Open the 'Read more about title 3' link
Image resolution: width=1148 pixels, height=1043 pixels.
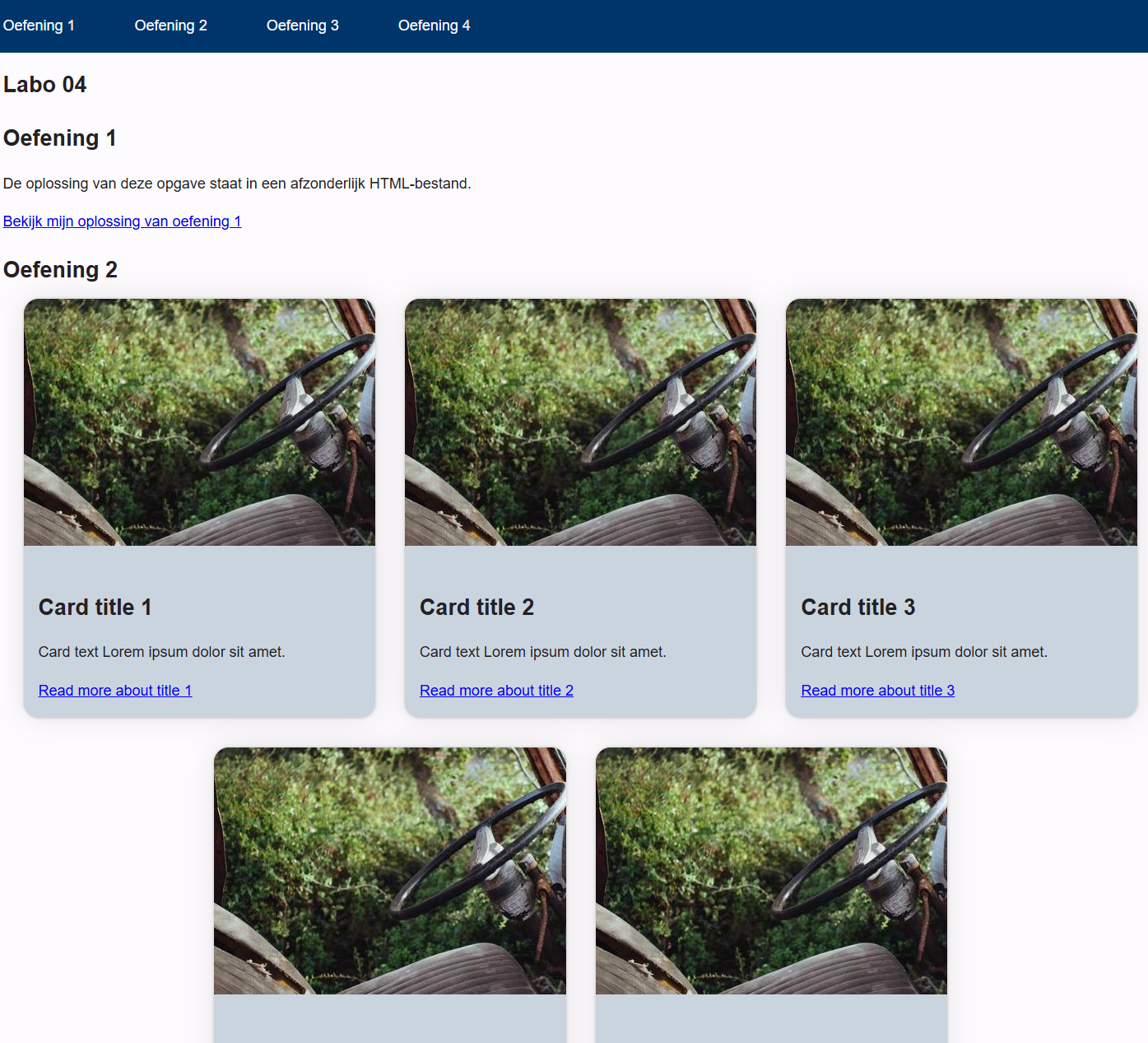pyautogui.click(x=877, y=691)
